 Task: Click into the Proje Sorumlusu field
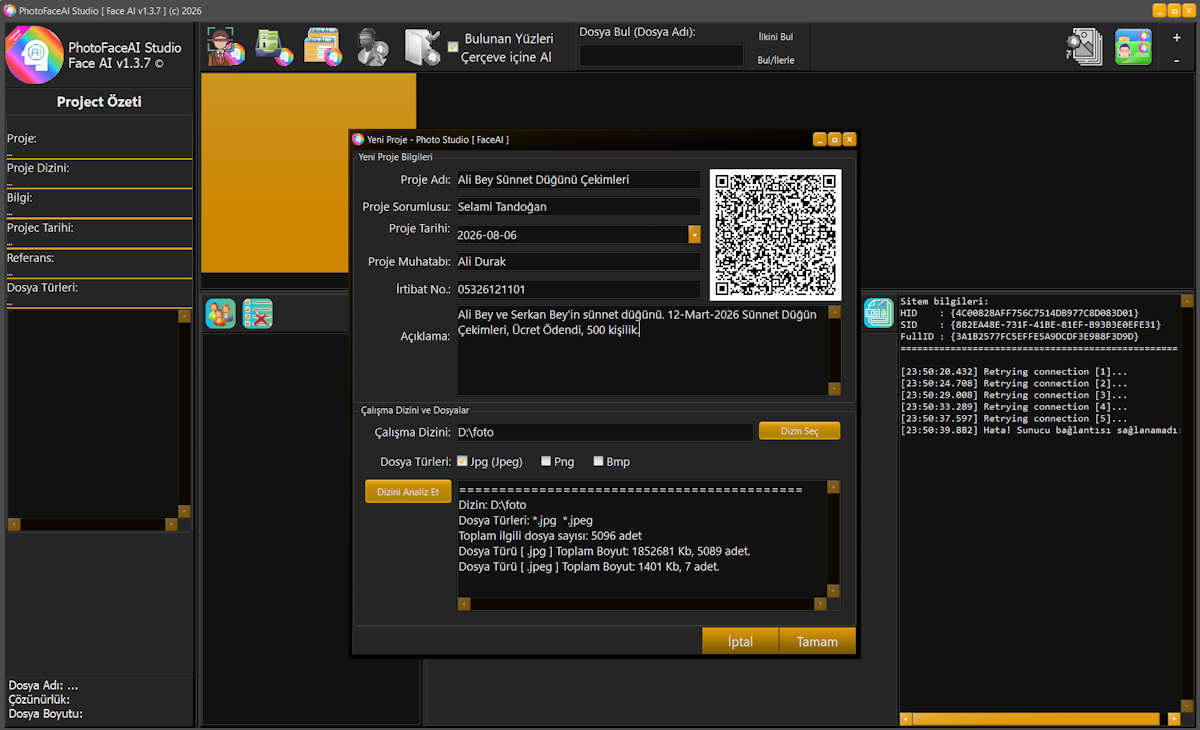tap(578, 206)
